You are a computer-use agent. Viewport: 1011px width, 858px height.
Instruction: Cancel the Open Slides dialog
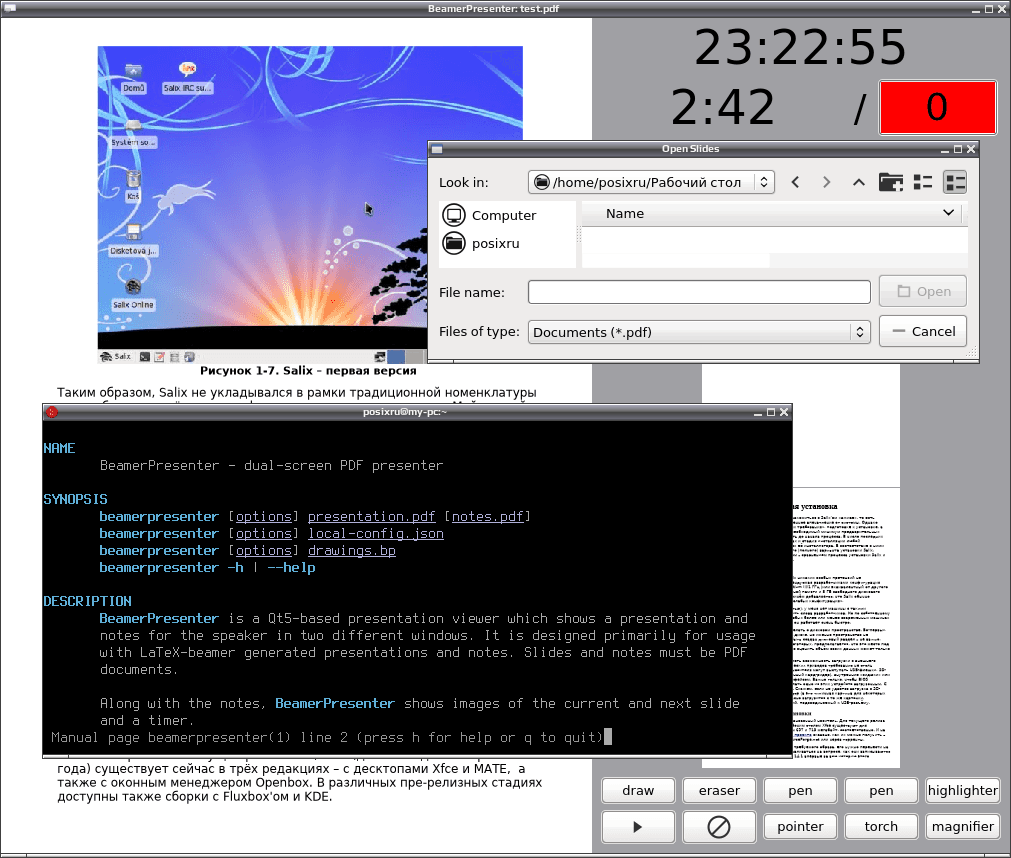[x=923, y=331]
